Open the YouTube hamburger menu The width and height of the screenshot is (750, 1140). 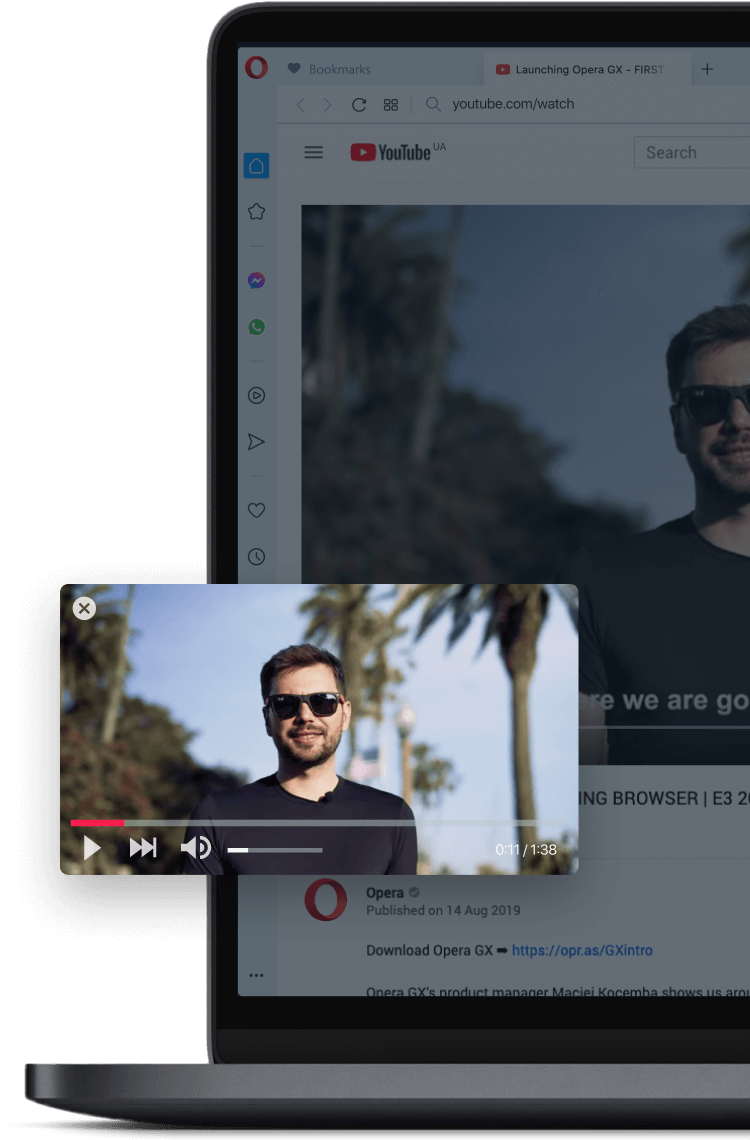pos(314,152)
